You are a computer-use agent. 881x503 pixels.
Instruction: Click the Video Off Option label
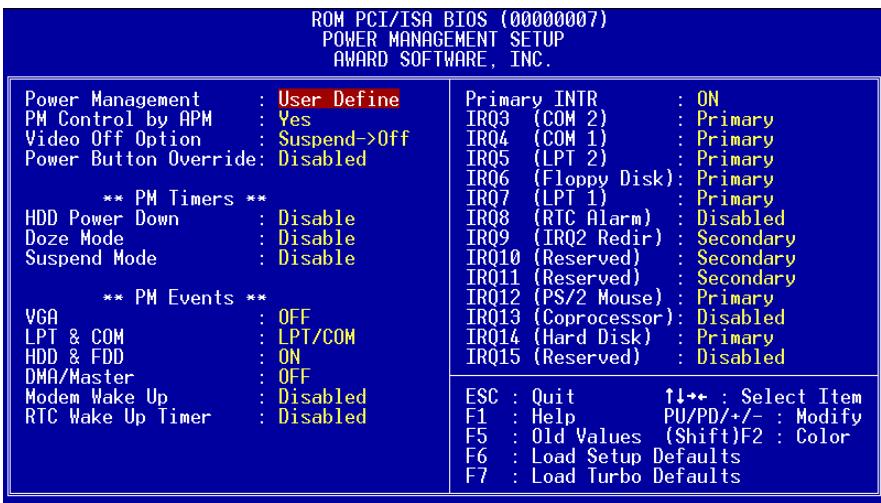pos(112,139)
